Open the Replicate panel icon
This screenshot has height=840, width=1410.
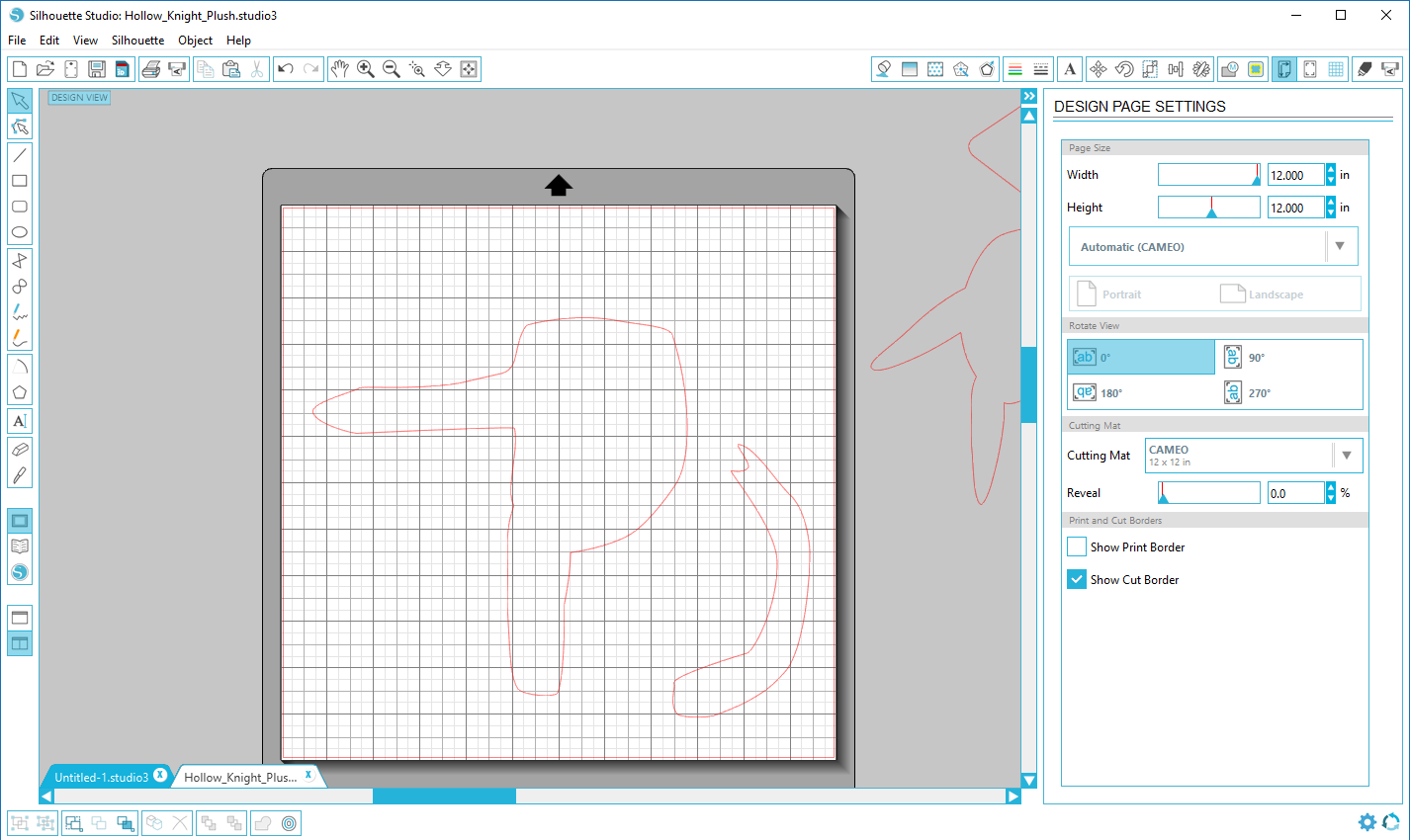[1200, 69]
